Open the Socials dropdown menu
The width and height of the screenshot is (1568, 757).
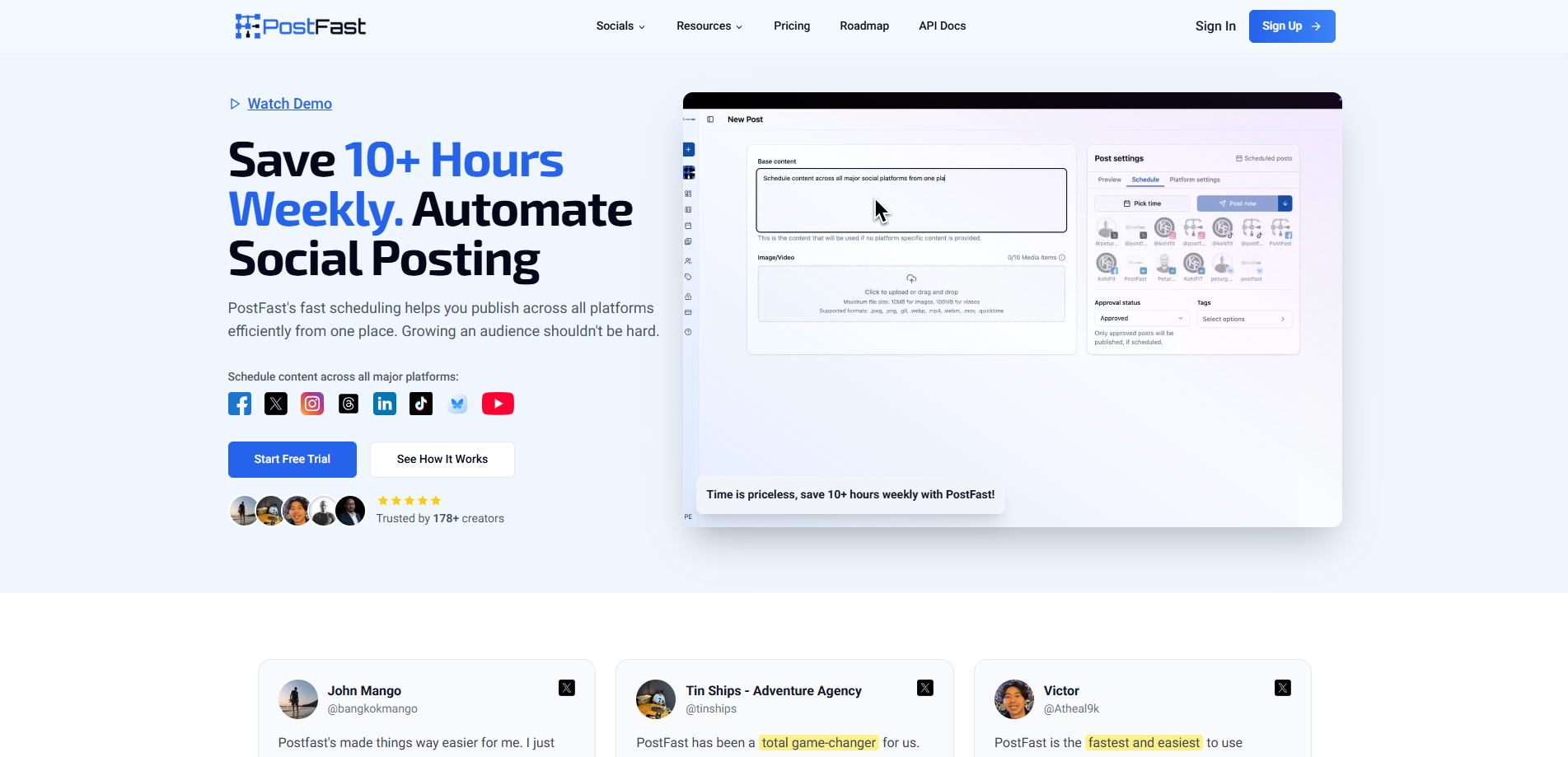[x=620, y=26]
